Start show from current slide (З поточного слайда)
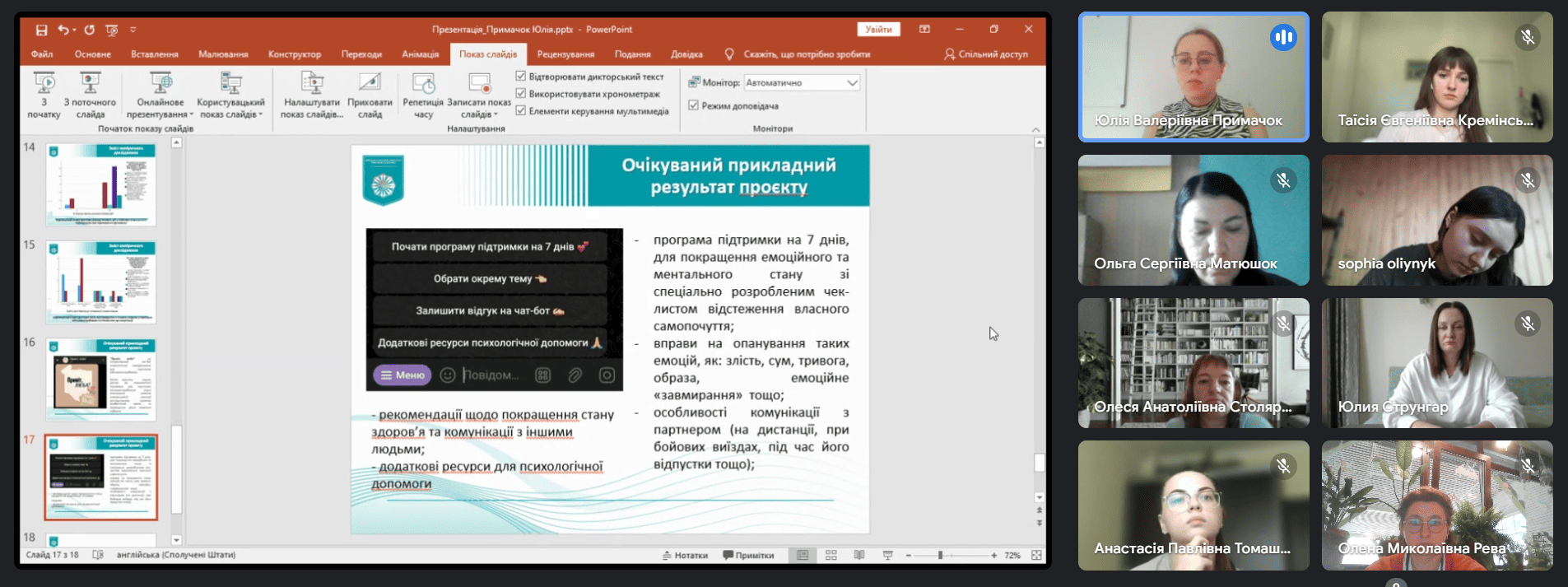 pyautogui.click(x=90, y=96)
